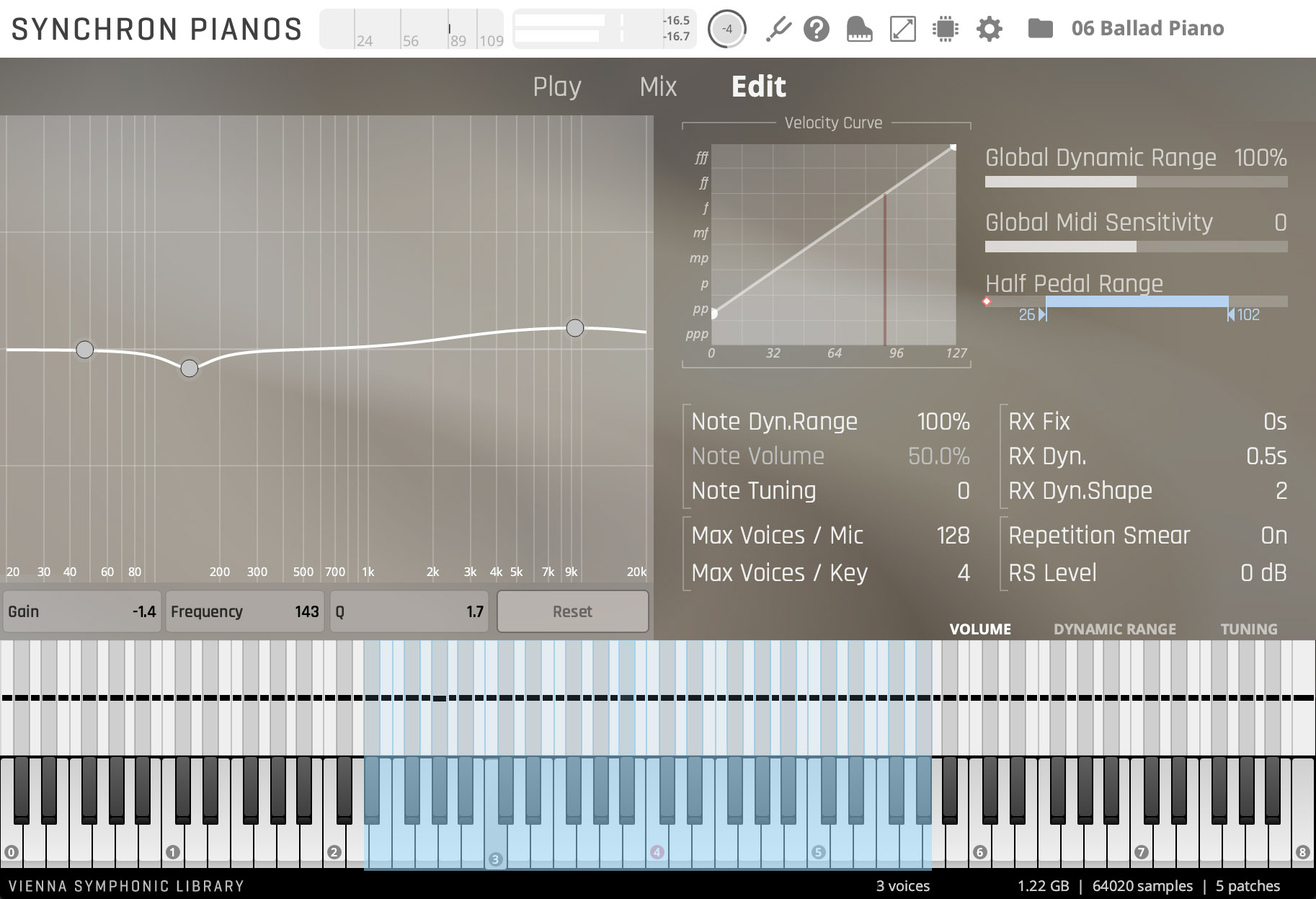Open the 06 Ballad Piano preset name
The width and height of the screenshot is (1316, 899).
pyautogui.click(x=1147, y=29)
